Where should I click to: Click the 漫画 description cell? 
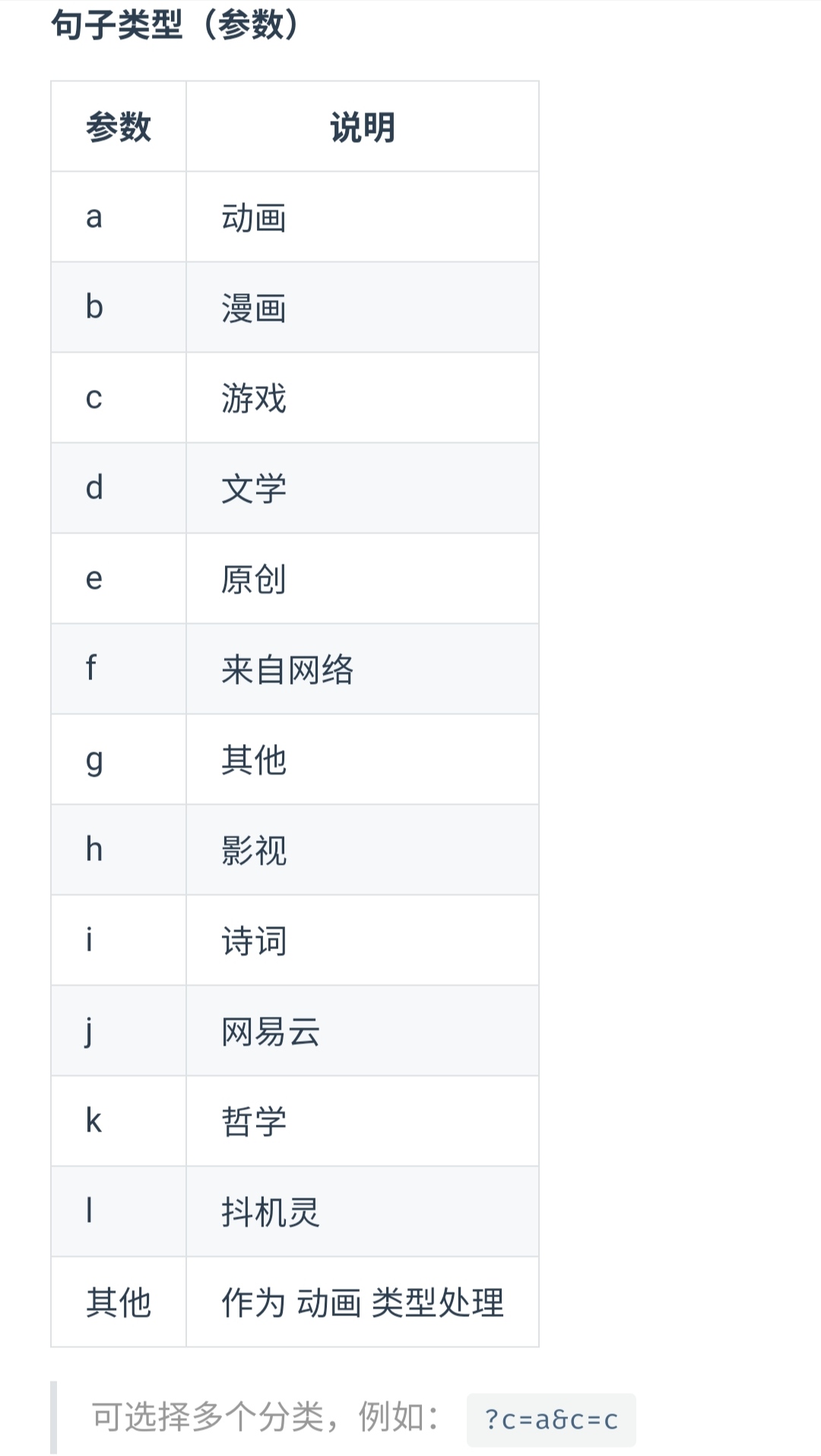[363, 307]
